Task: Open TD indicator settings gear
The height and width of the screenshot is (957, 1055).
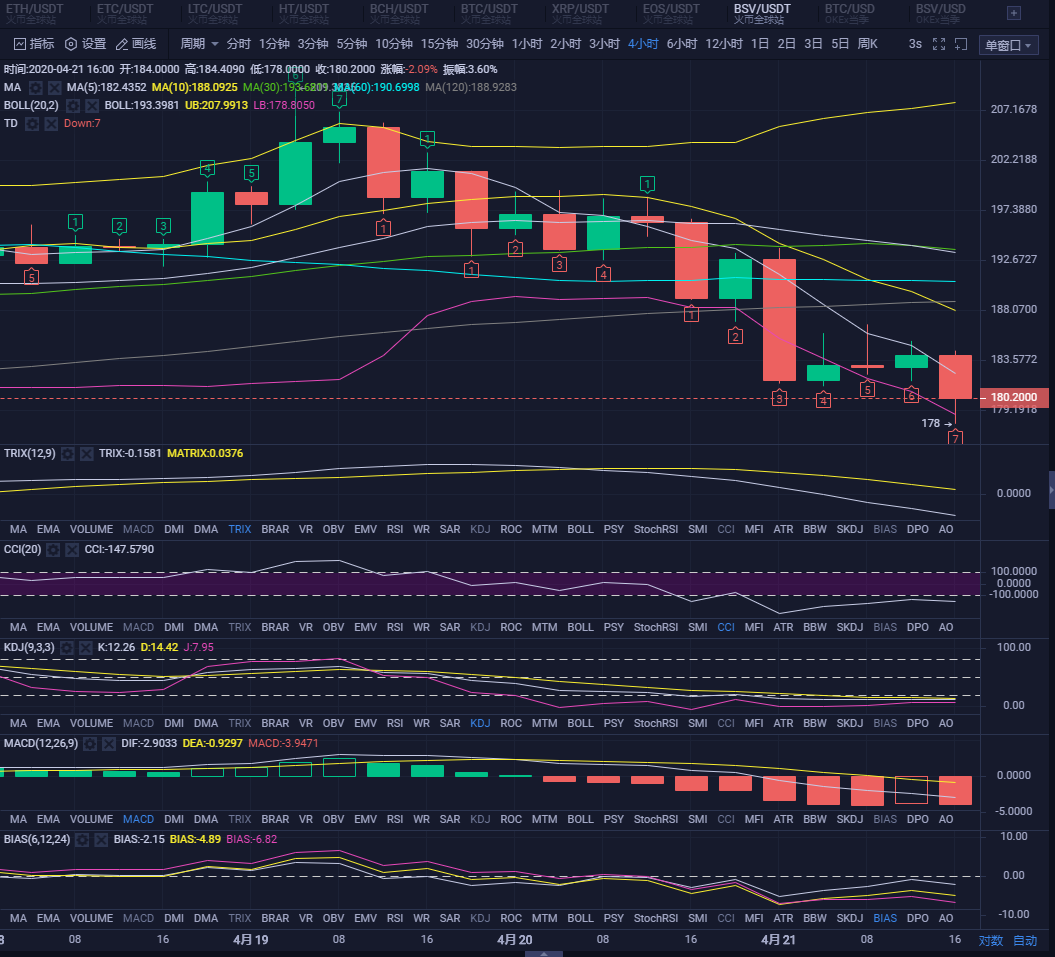Action: click(32, 124)
